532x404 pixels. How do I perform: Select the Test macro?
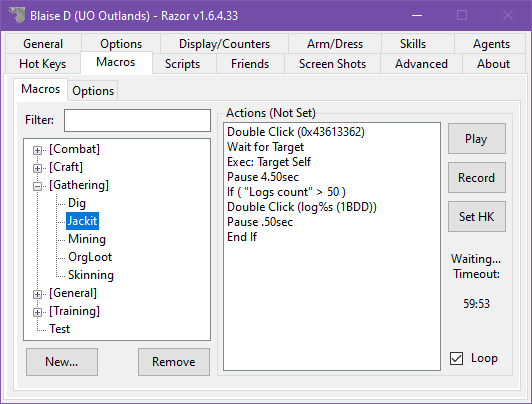click(x=59, y=329)
